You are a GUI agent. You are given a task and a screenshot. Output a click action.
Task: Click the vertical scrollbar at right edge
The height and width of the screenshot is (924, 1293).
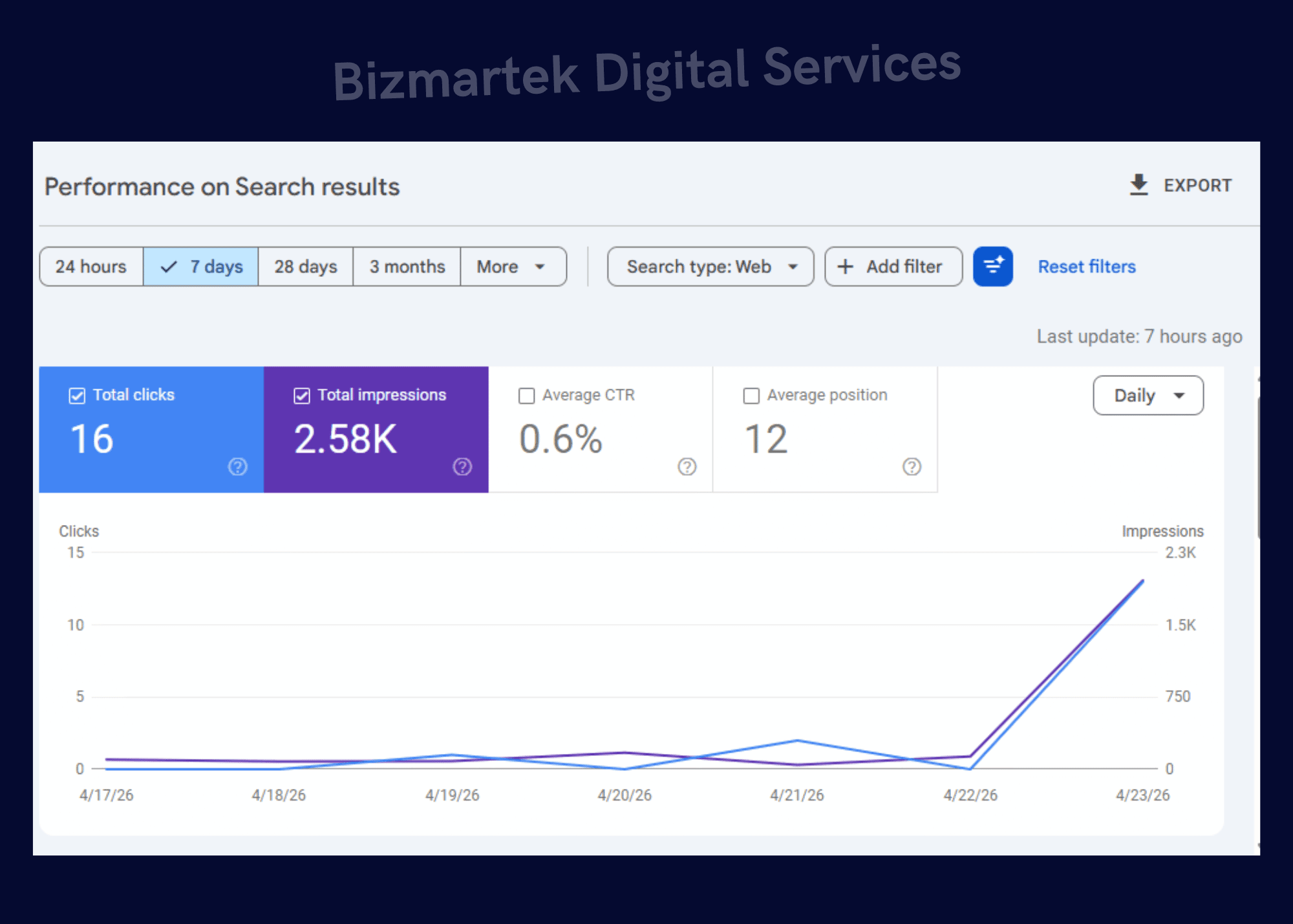point(1258,468)
